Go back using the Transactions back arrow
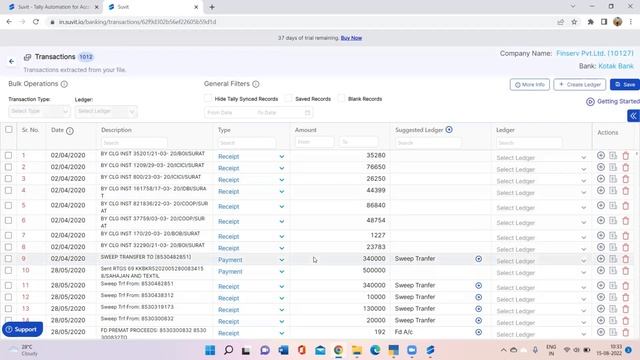 coord(11,62)
